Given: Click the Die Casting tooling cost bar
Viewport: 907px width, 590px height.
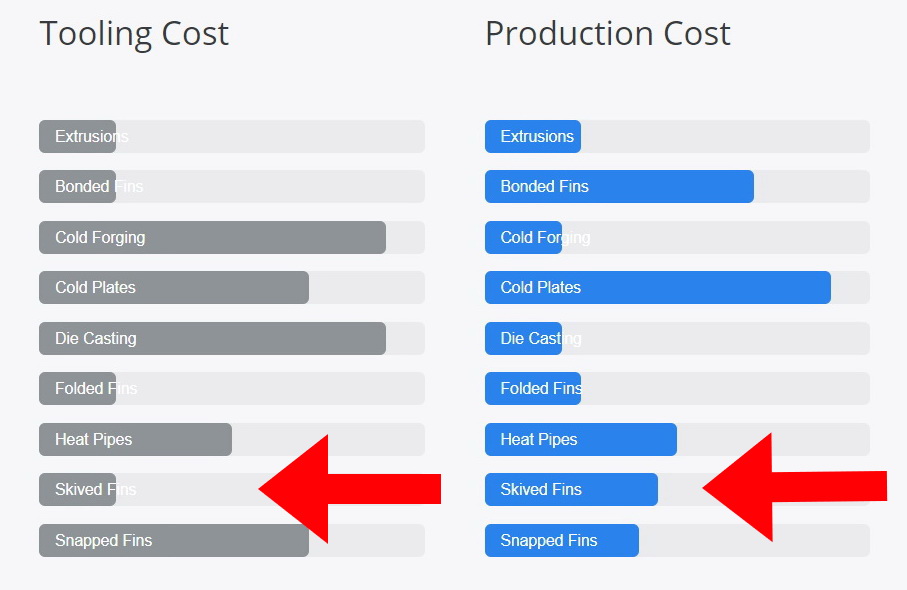Looking at the screenshot, I should point(232,338).
